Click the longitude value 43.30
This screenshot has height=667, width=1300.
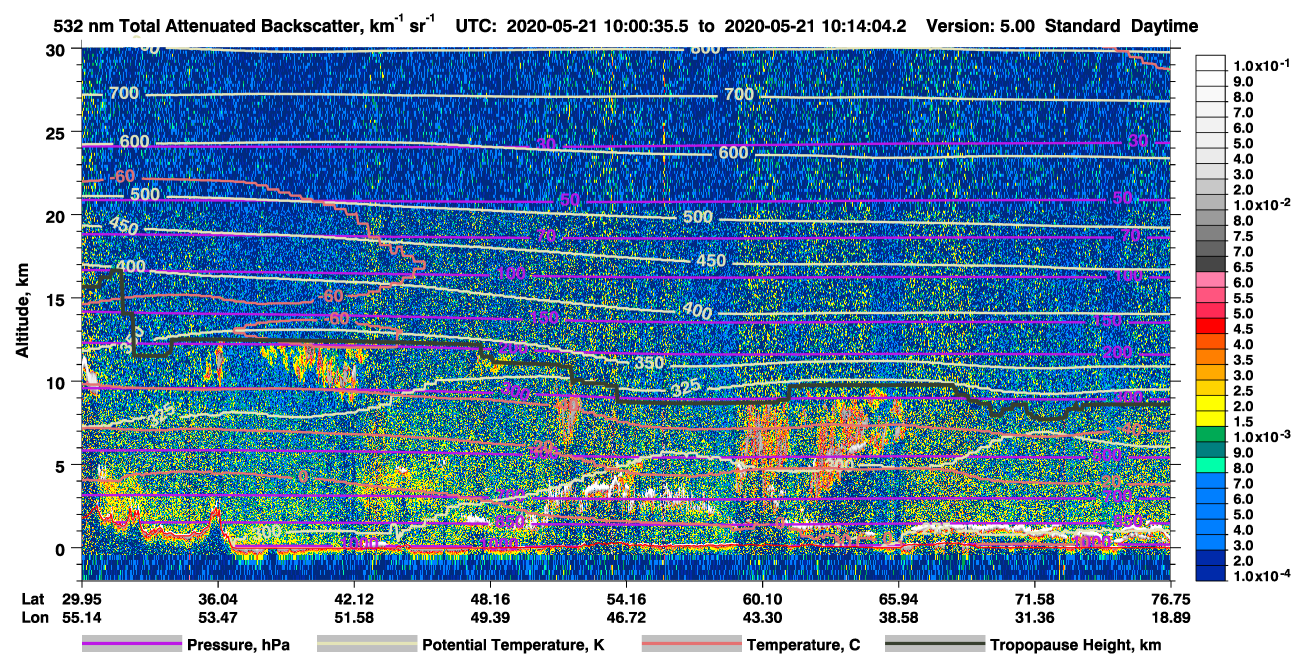pos(762,617)
